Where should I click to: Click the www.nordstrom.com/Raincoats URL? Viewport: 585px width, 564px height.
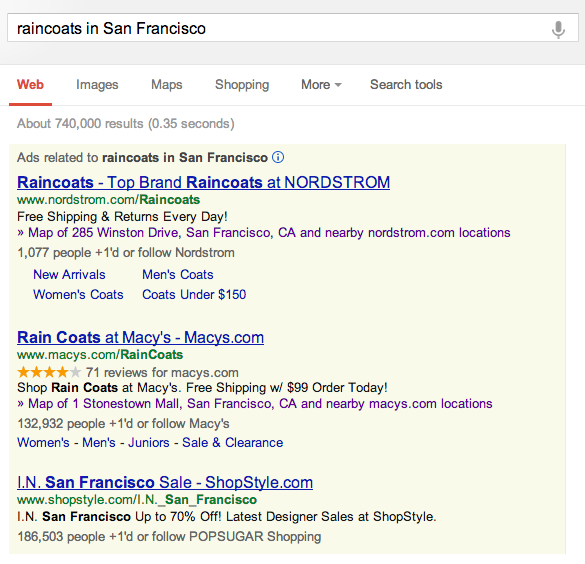[109, 200]
